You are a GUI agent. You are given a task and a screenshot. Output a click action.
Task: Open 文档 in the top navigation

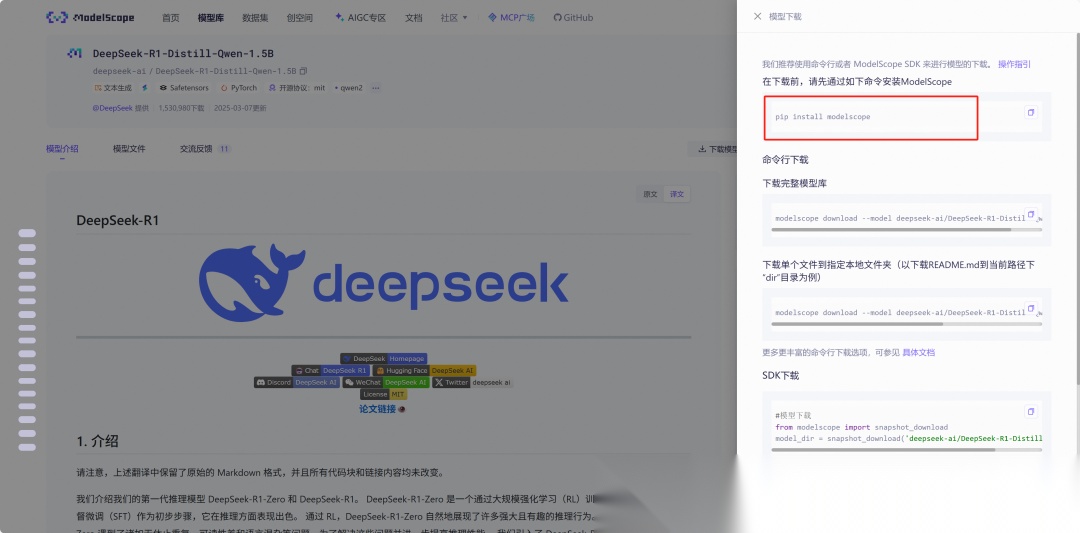[x=414, y=18]
